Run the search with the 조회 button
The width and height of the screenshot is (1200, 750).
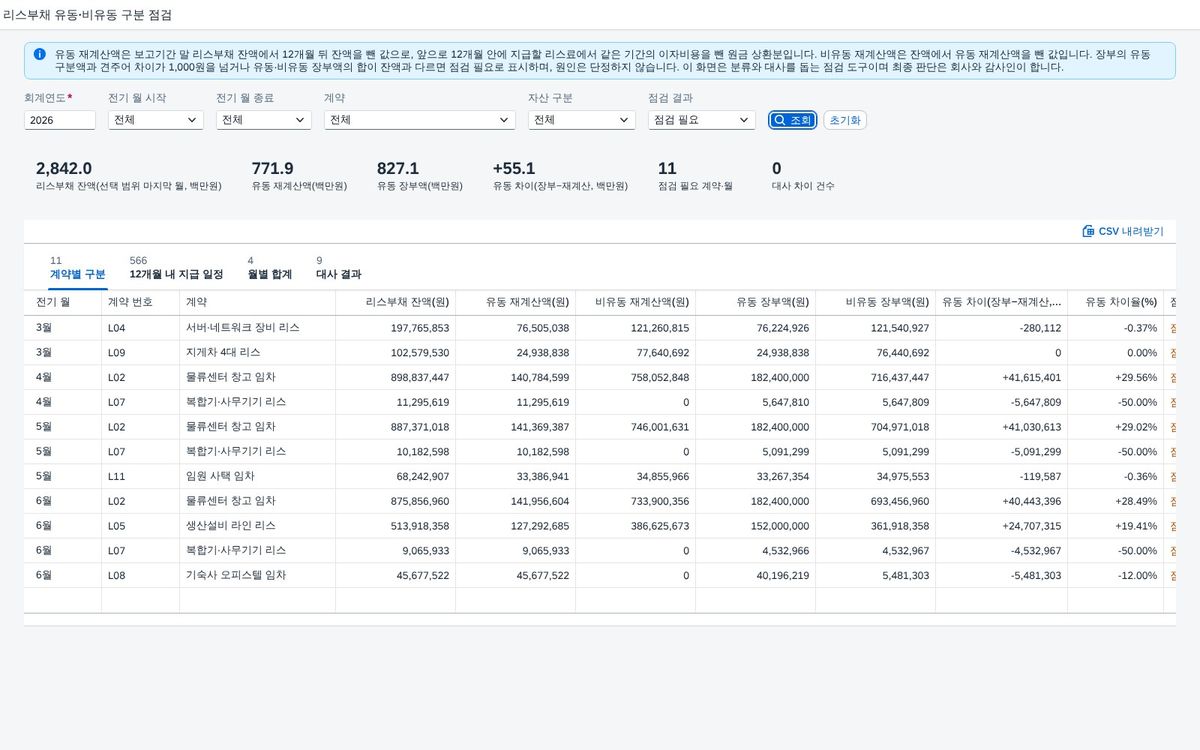coord(793,120)
